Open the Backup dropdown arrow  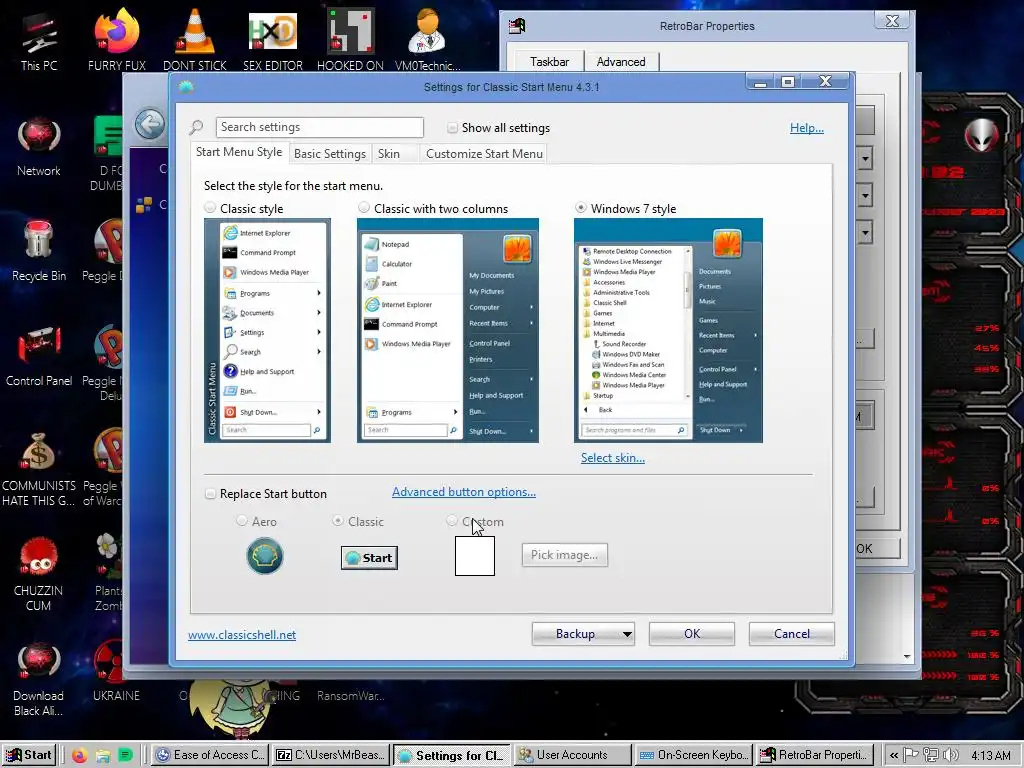pyautogui.click(x=627, y=633)
